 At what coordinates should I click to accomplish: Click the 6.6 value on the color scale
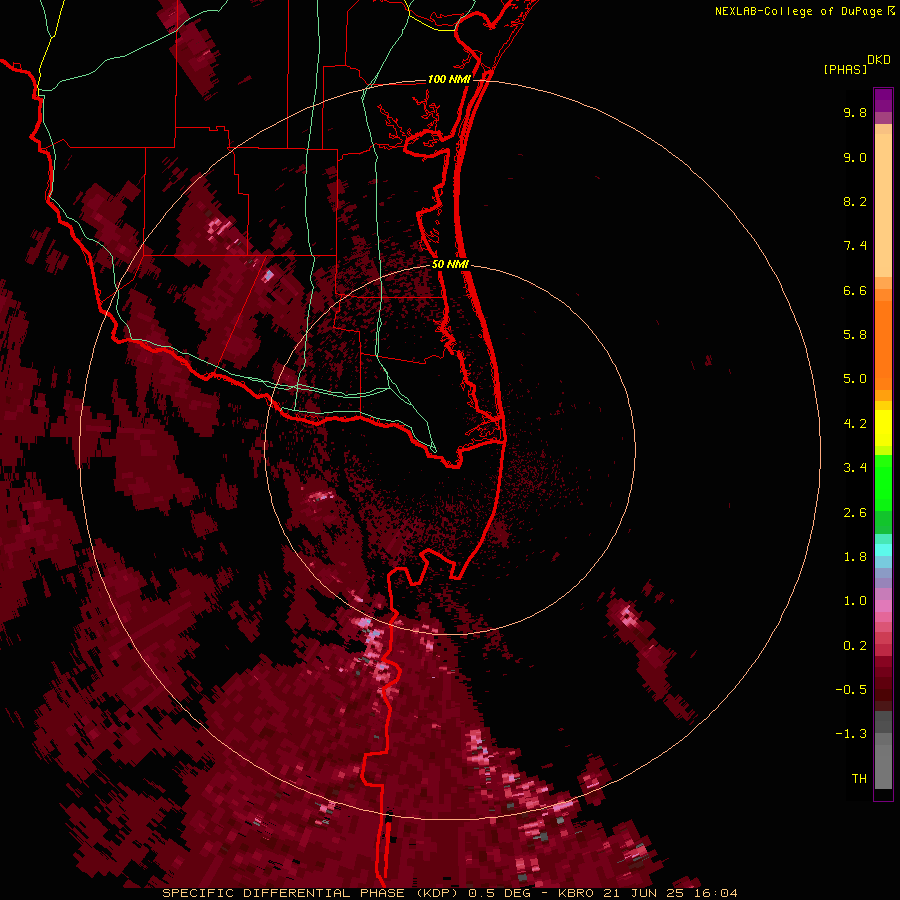coord(855,290)
